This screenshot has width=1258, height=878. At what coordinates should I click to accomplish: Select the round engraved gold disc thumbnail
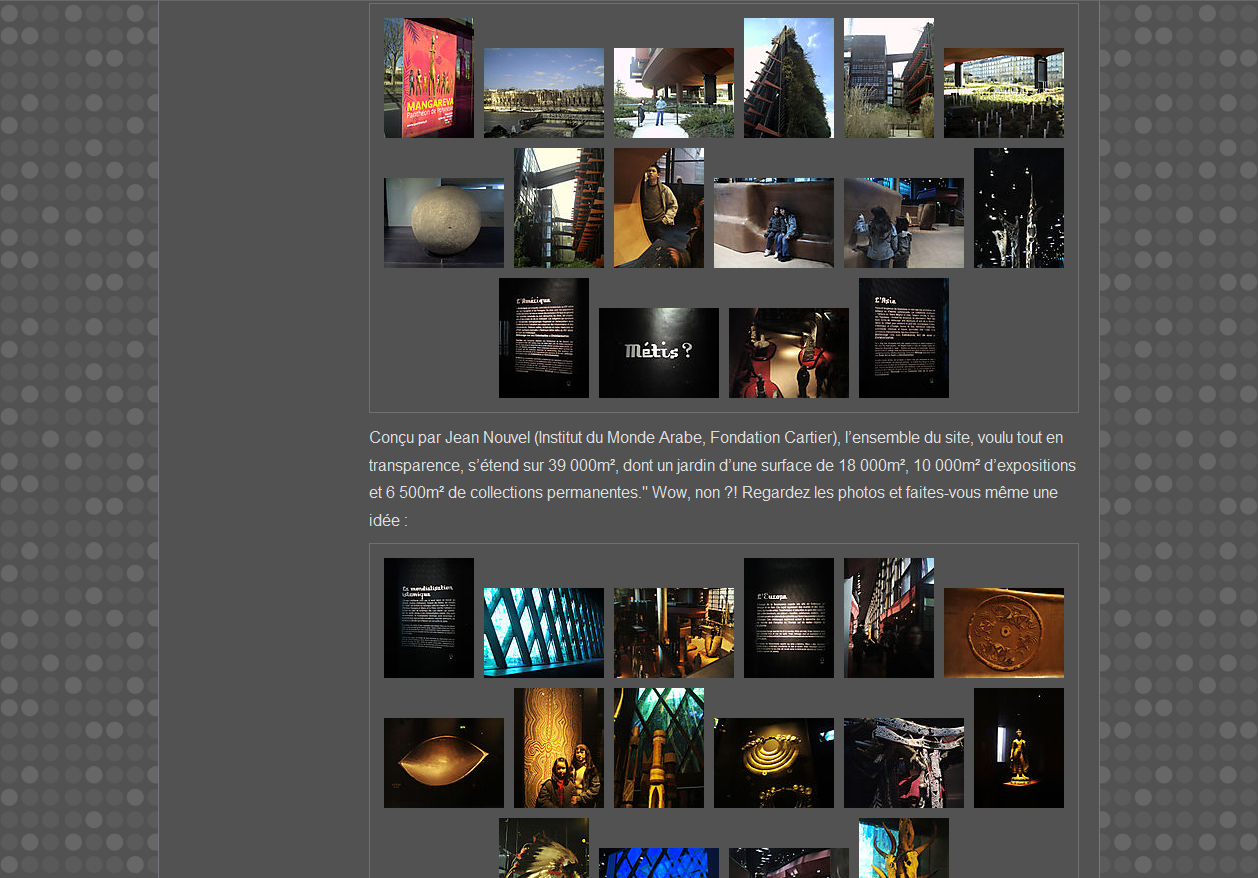pos(1003,633)
